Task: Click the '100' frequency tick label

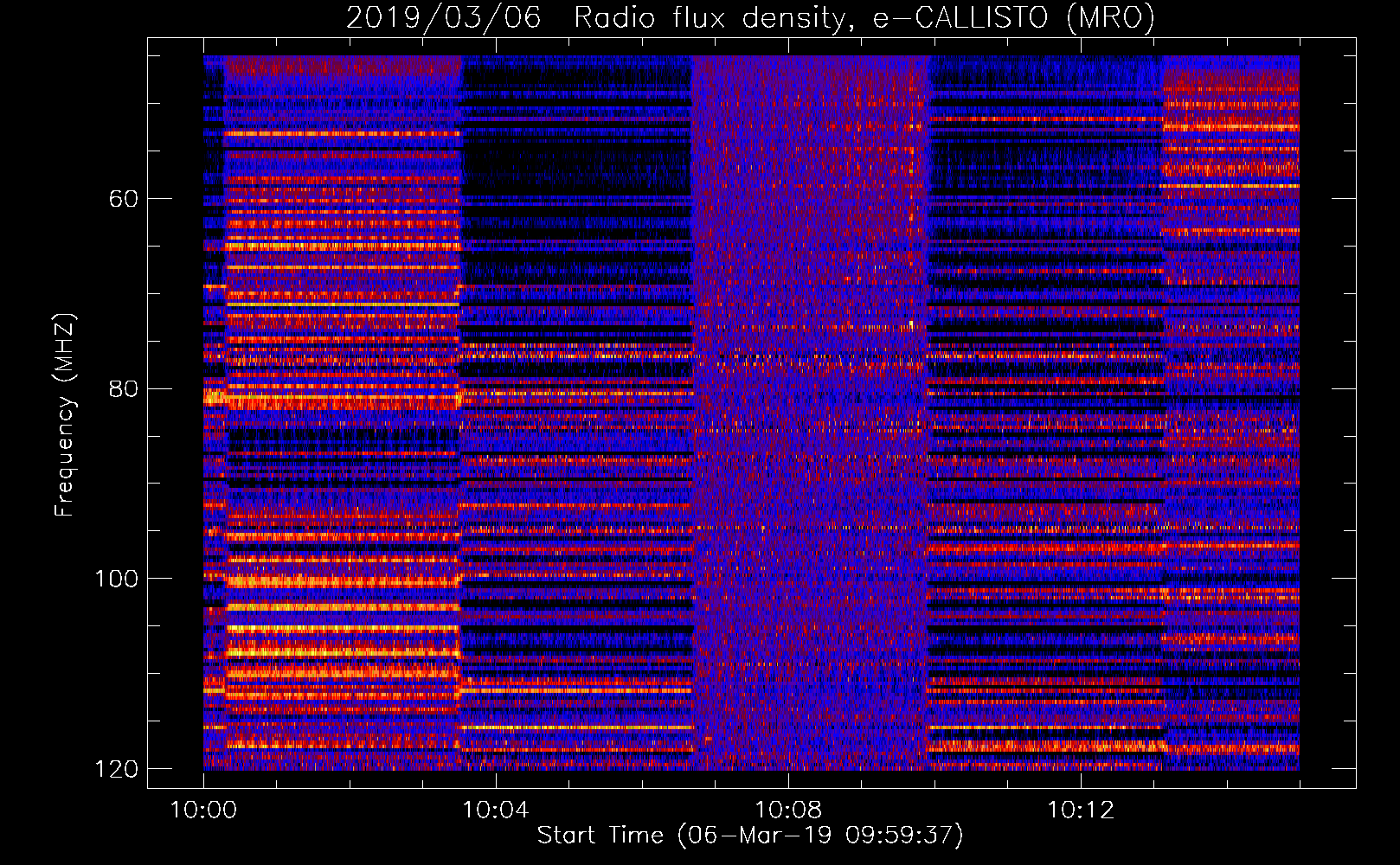Action: (x=117, y=579)
